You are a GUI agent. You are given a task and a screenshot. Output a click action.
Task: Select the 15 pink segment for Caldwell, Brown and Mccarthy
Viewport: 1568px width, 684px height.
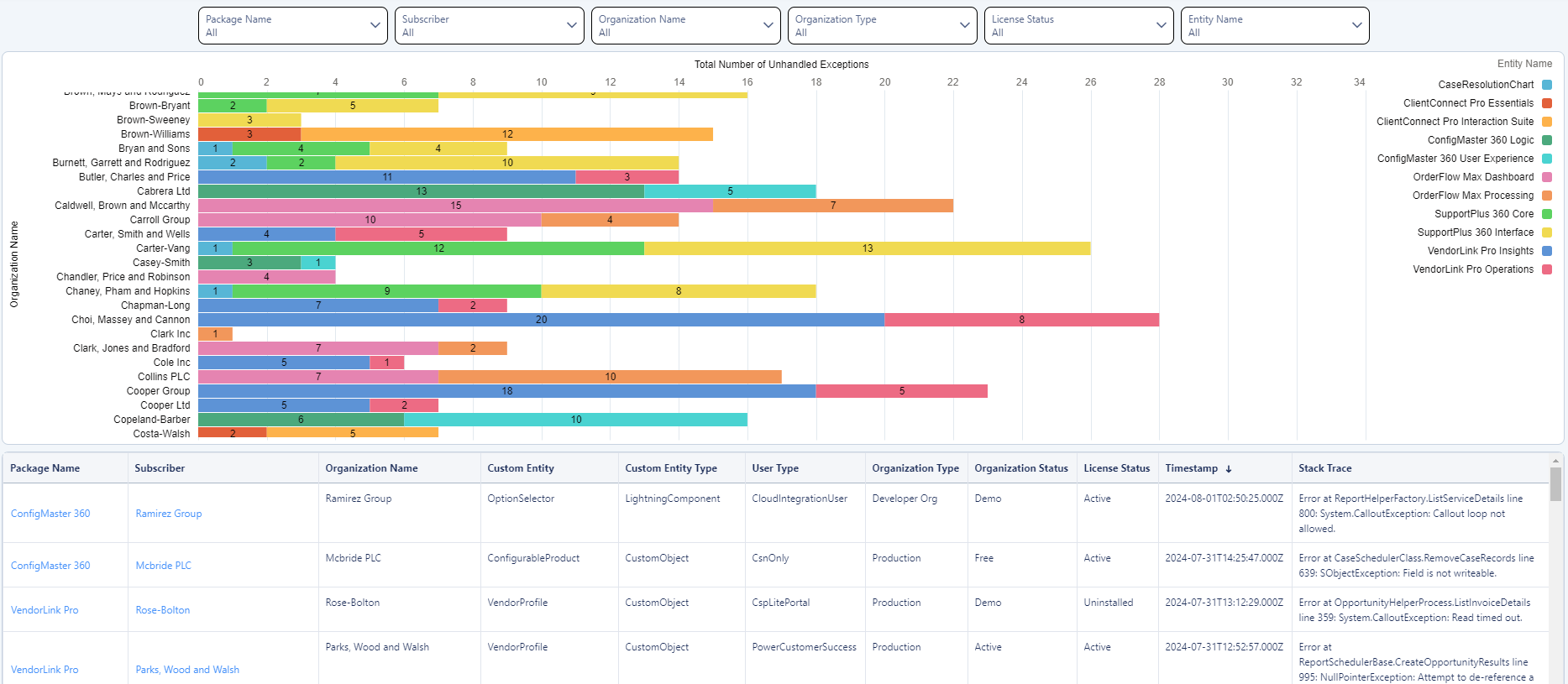[x=455, y=206]
